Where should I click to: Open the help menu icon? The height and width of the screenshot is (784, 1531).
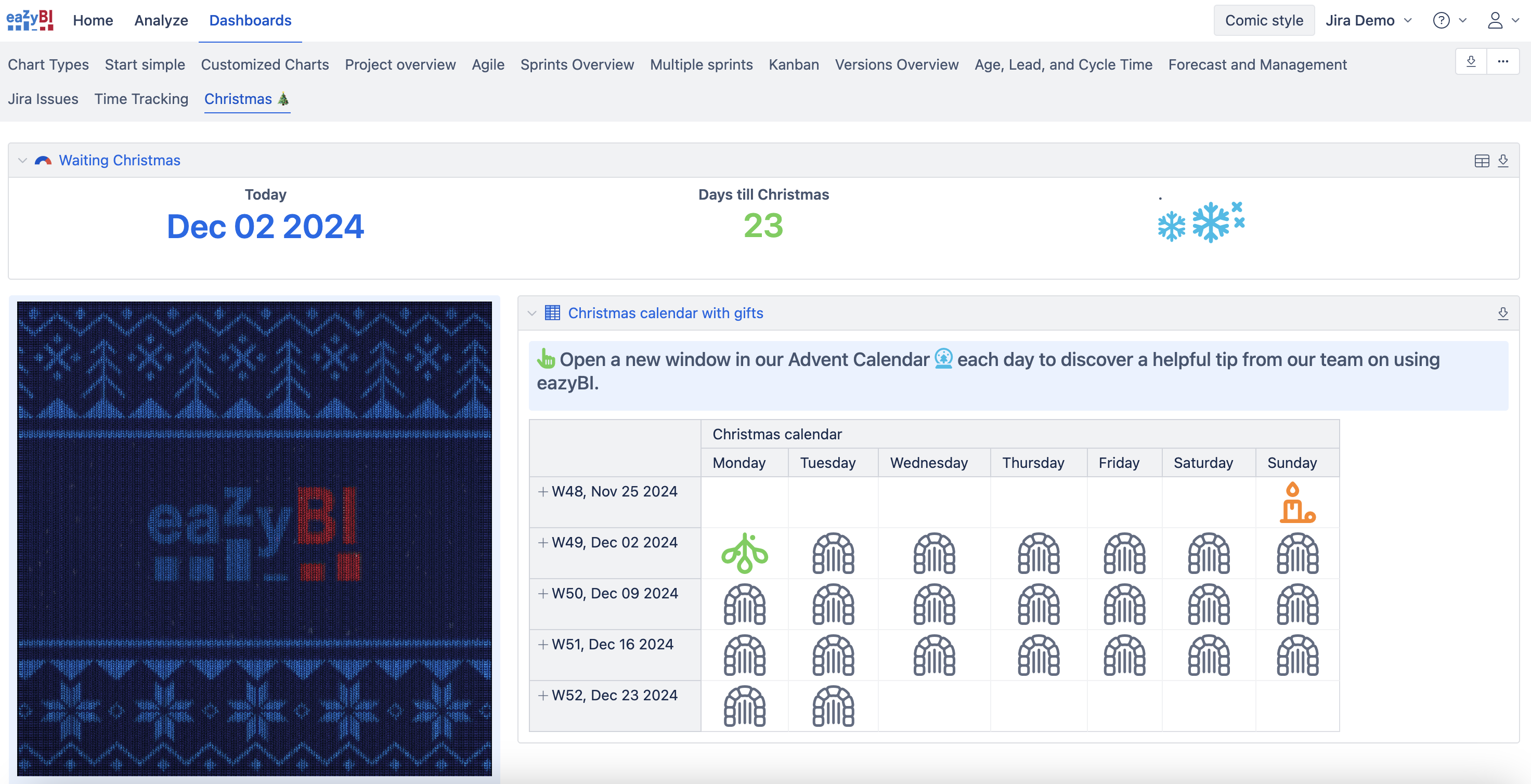pyautogui.click(x=1441, y=20)
